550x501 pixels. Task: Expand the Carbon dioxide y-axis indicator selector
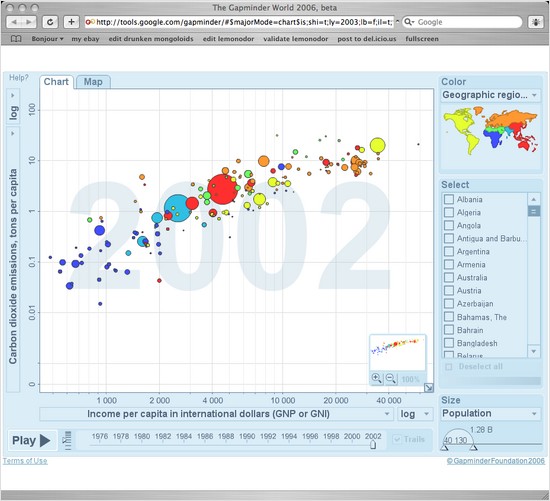[x=13, y=133]
